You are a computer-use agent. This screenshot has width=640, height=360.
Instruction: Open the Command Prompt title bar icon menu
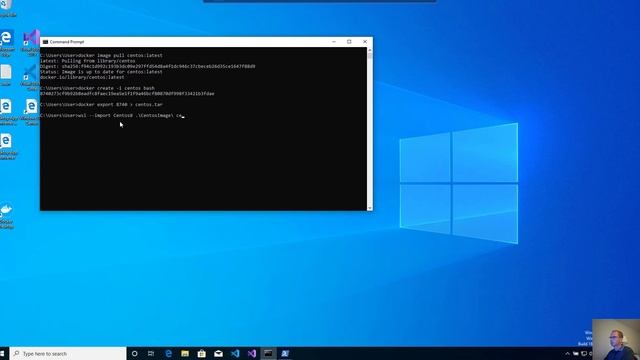tap(45, 42)
